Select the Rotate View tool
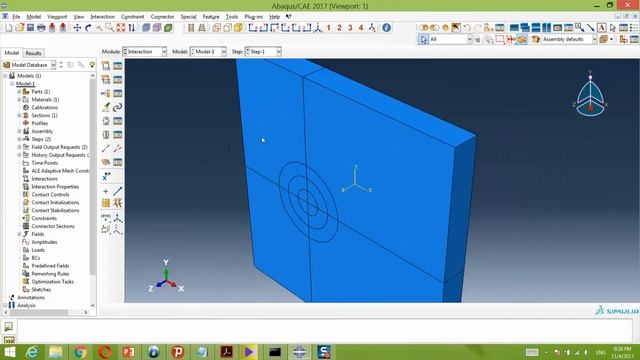This screenshot has width=640, height=360. click(x=88, y=28)
